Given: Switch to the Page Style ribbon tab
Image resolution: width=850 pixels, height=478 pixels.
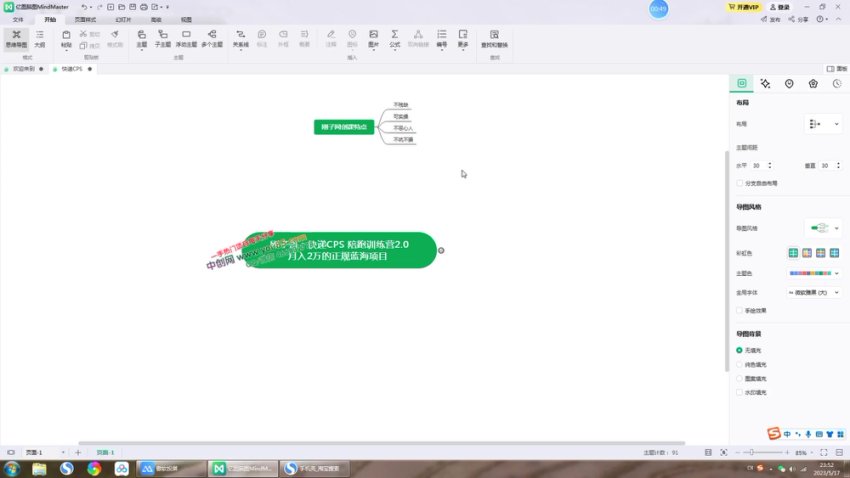Looking at the screenshot, I should 85,20.
